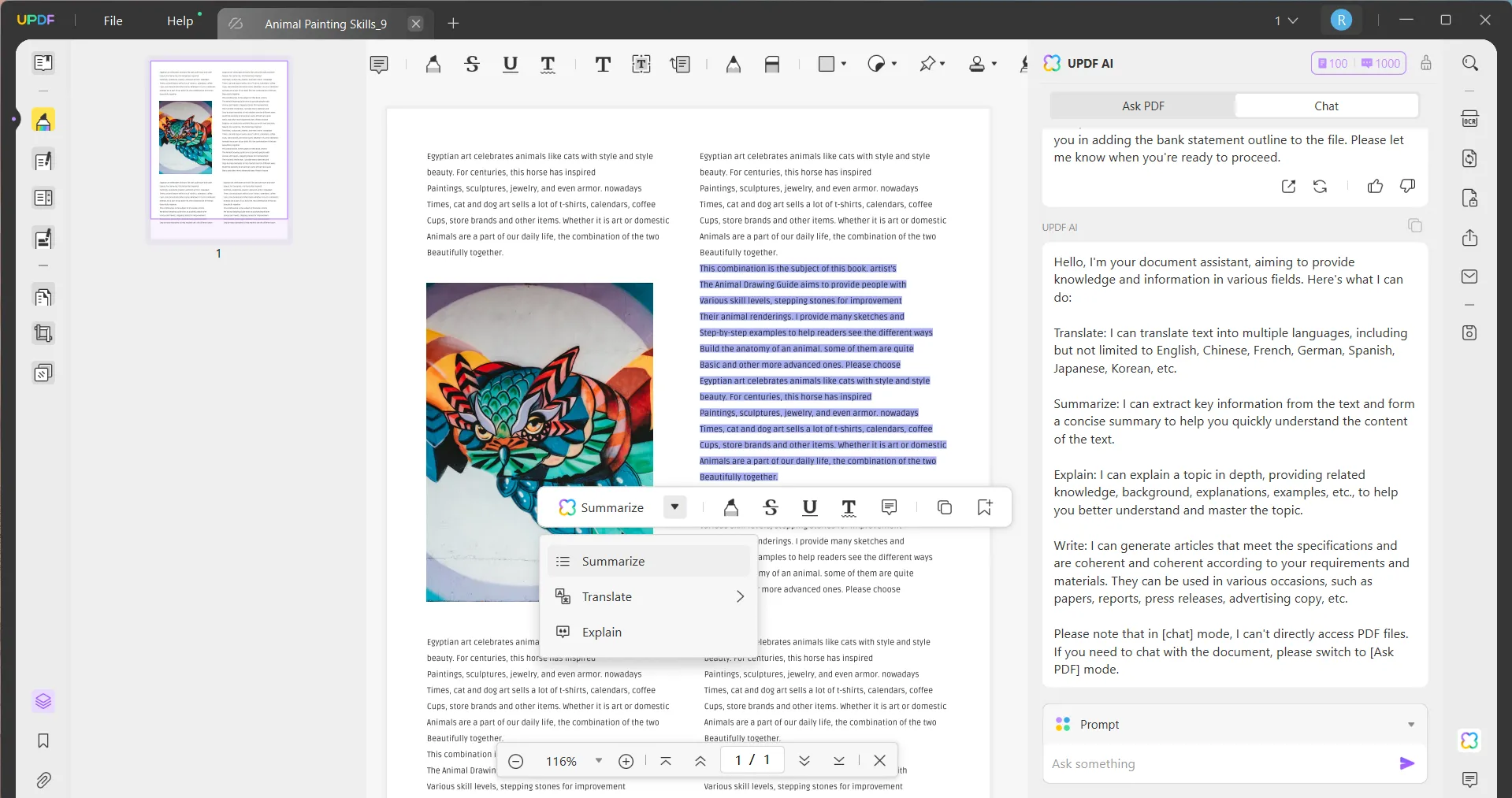Image resolution: width=1512 pixels, height=798 pixels.
Task: Click the Ask something input field
Action: coord(1217,764)
